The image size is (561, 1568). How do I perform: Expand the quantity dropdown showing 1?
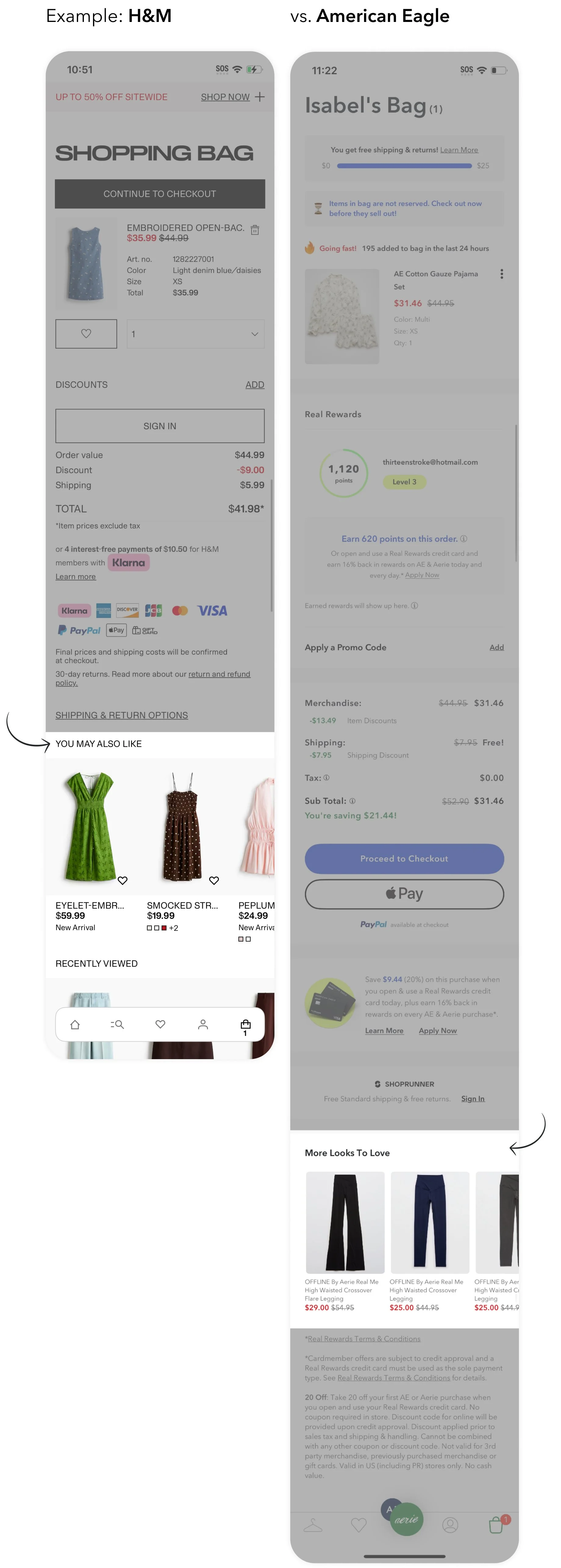[x=195, y=334]
